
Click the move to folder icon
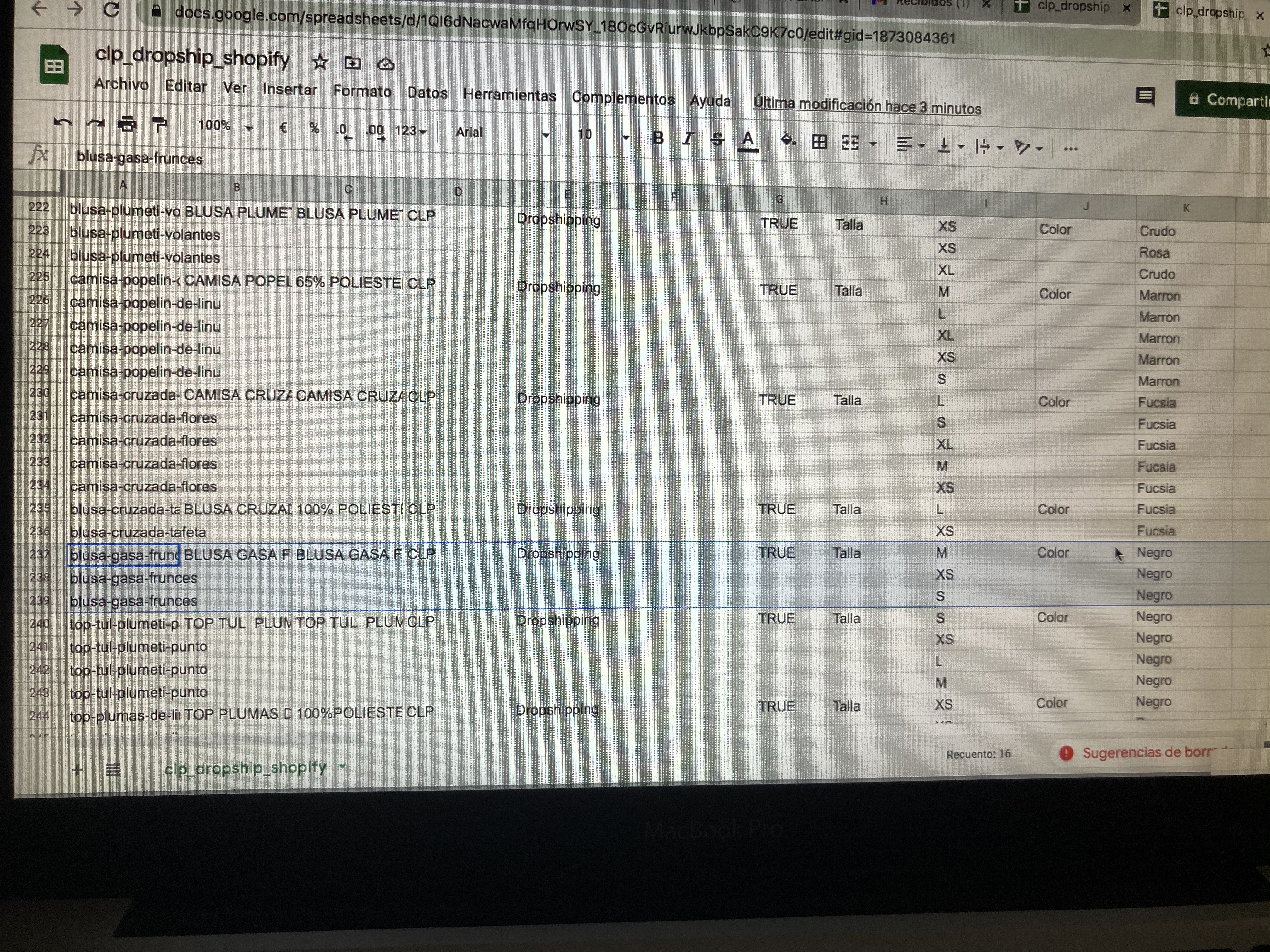click(352, 63)
